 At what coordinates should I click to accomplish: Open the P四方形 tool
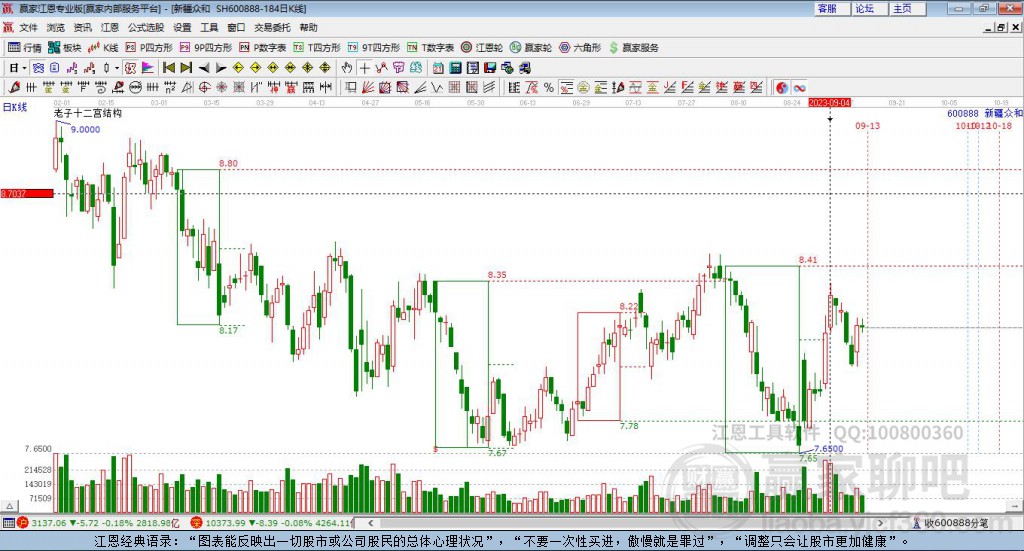coord(149,48)
